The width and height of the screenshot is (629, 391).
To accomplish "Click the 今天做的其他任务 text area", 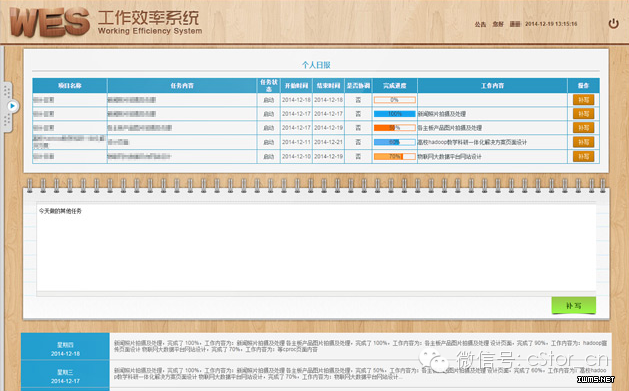I will point(316,248).
